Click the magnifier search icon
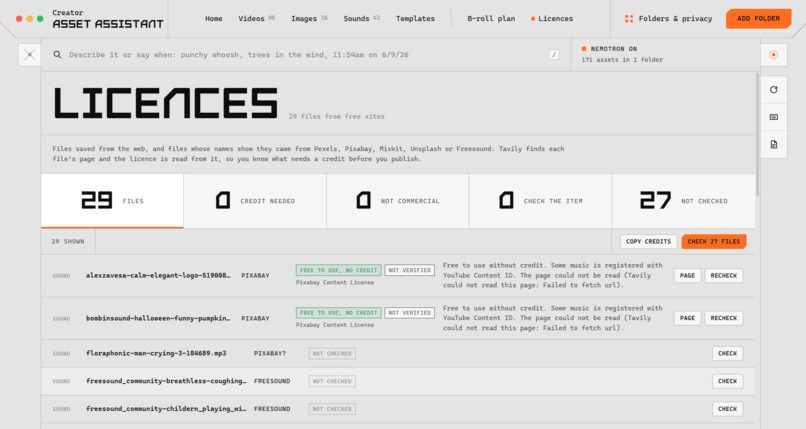The image size is (806, 429). tap(57, 54)
